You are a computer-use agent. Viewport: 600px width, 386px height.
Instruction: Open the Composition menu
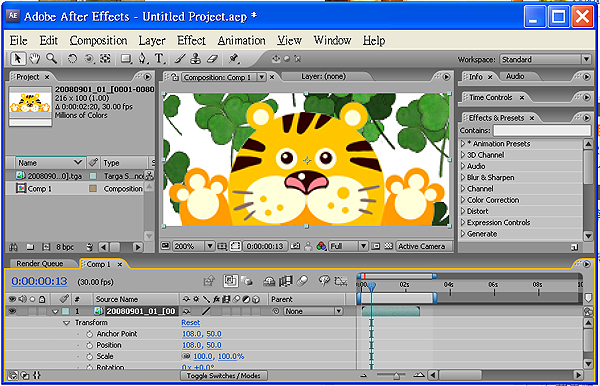tap(98, 41)
